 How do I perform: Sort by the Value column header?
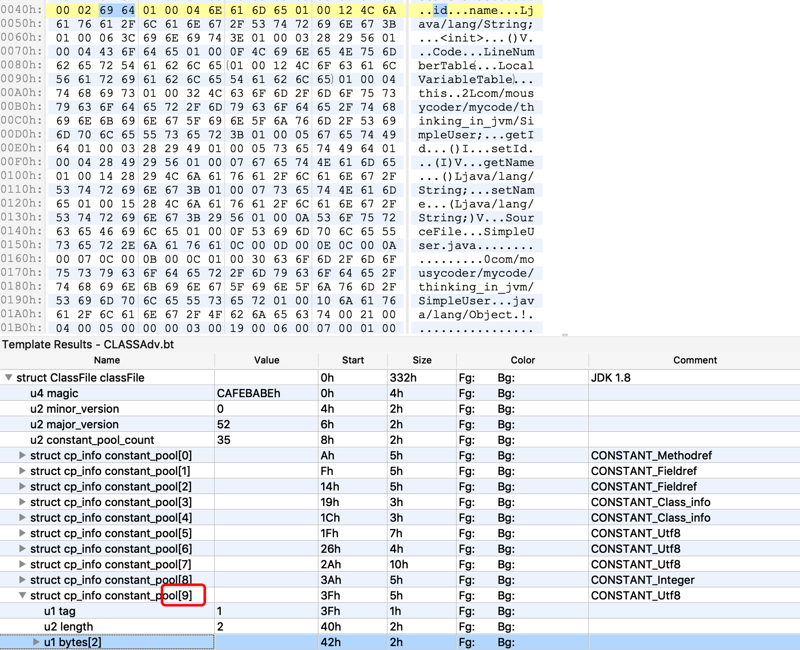pos(266,360)
